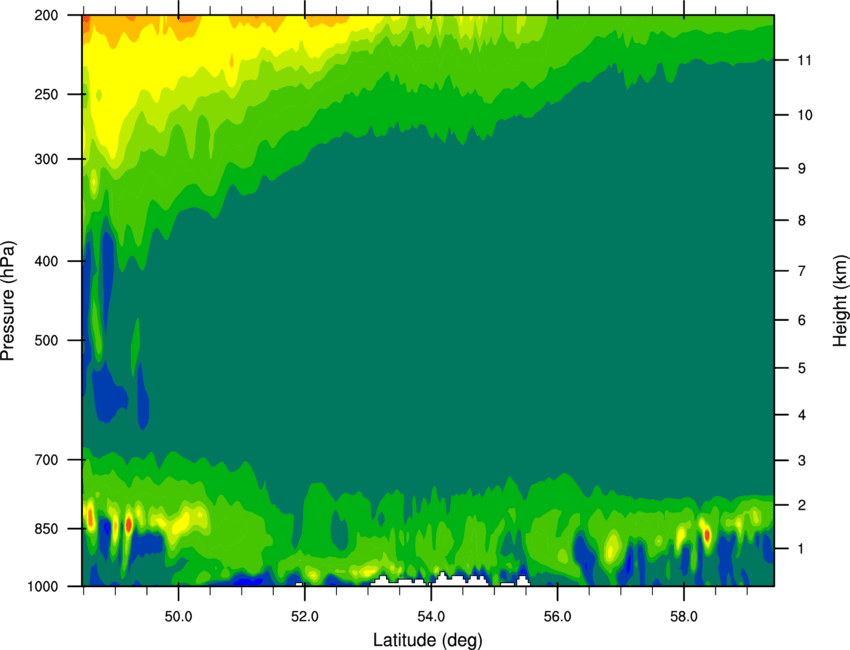
Task: Click the 200 pressure tick label
Action: 46,15
